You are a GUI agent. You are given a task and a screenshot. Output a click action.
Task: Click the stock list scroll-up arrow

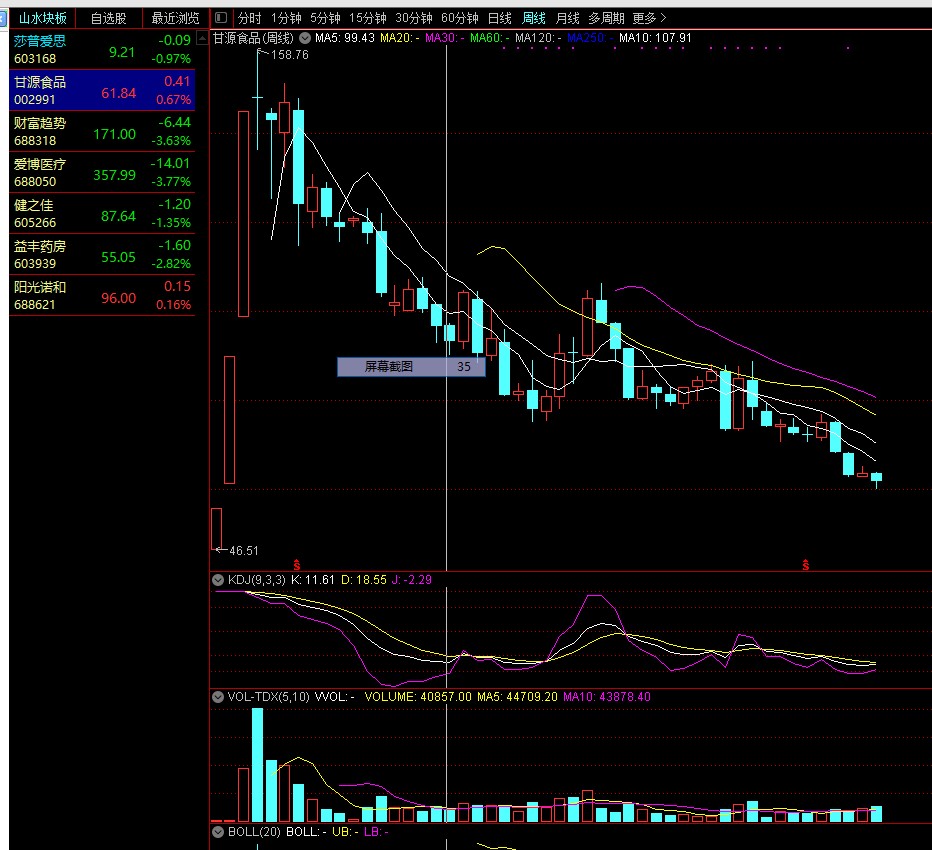pos(202,39)
